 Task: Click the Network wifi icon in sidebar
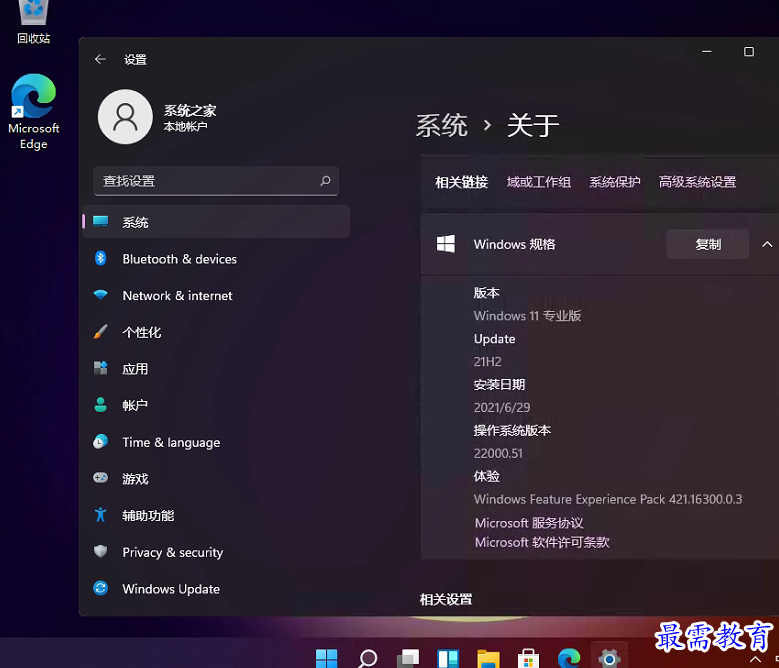pos(100,295)
